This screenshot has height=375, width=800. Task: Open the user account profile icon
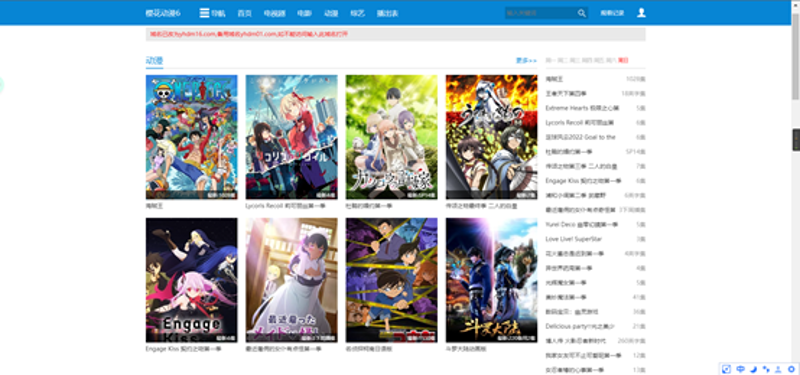point(641,13)
